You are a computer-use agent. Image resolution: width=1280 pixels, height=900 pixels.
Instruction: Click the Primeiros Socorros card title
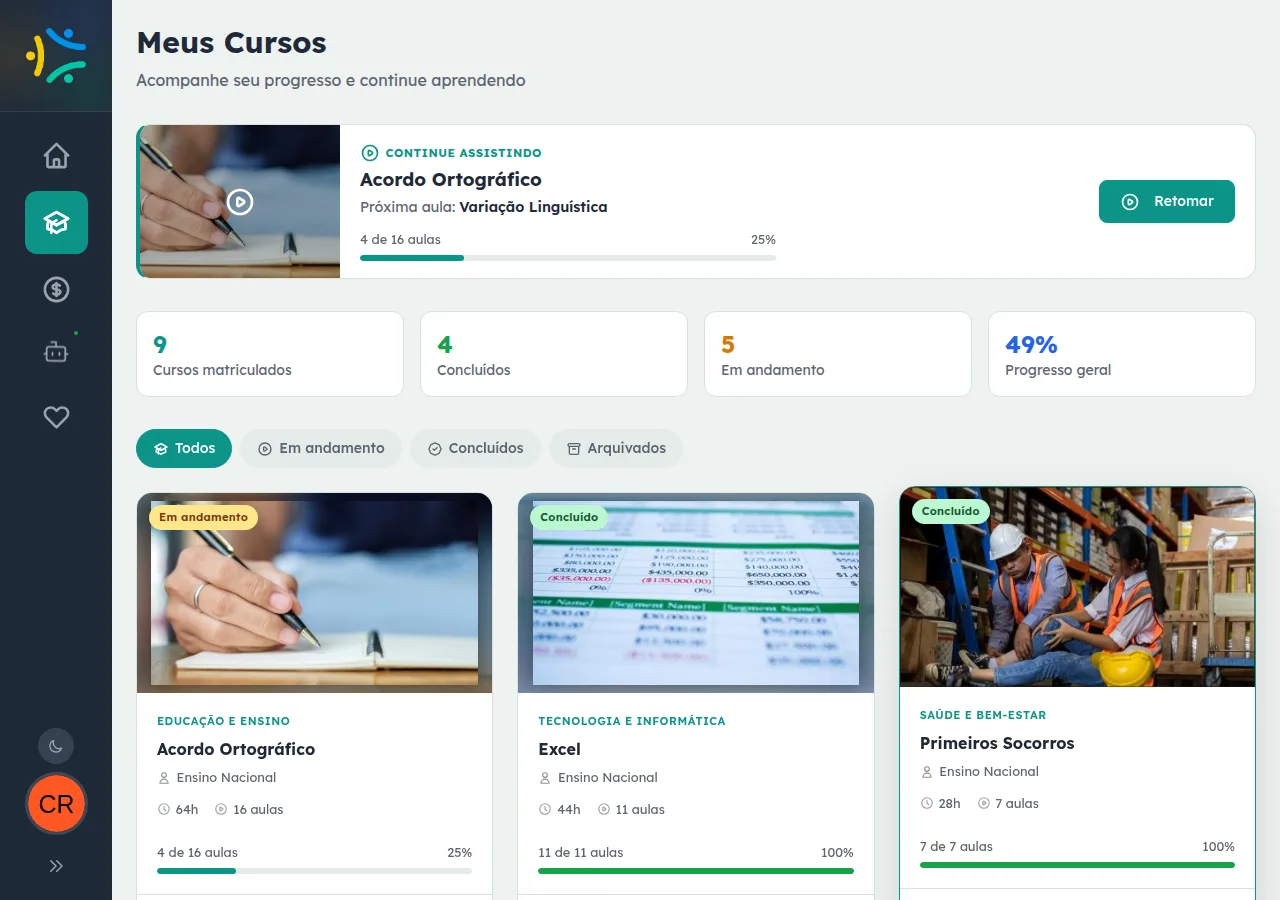tap(997, 743)
